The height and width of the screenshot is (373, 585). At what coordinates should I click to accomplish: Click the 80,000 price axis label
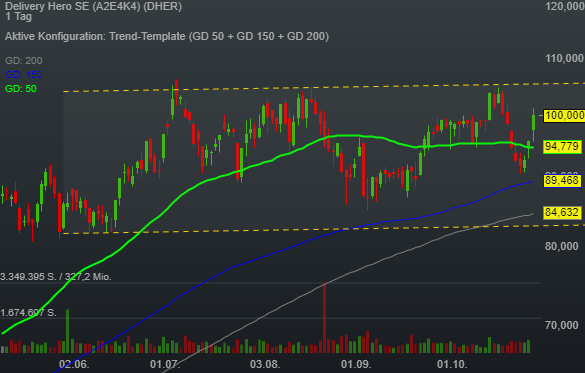tap(561, 246)
